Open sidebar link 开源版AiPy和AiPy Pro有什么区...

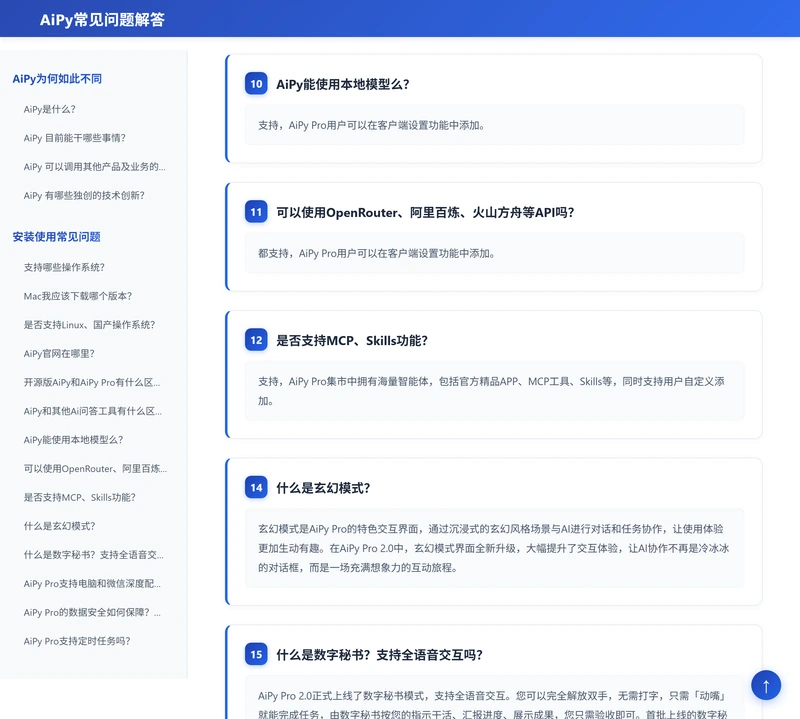pos(92,382)
